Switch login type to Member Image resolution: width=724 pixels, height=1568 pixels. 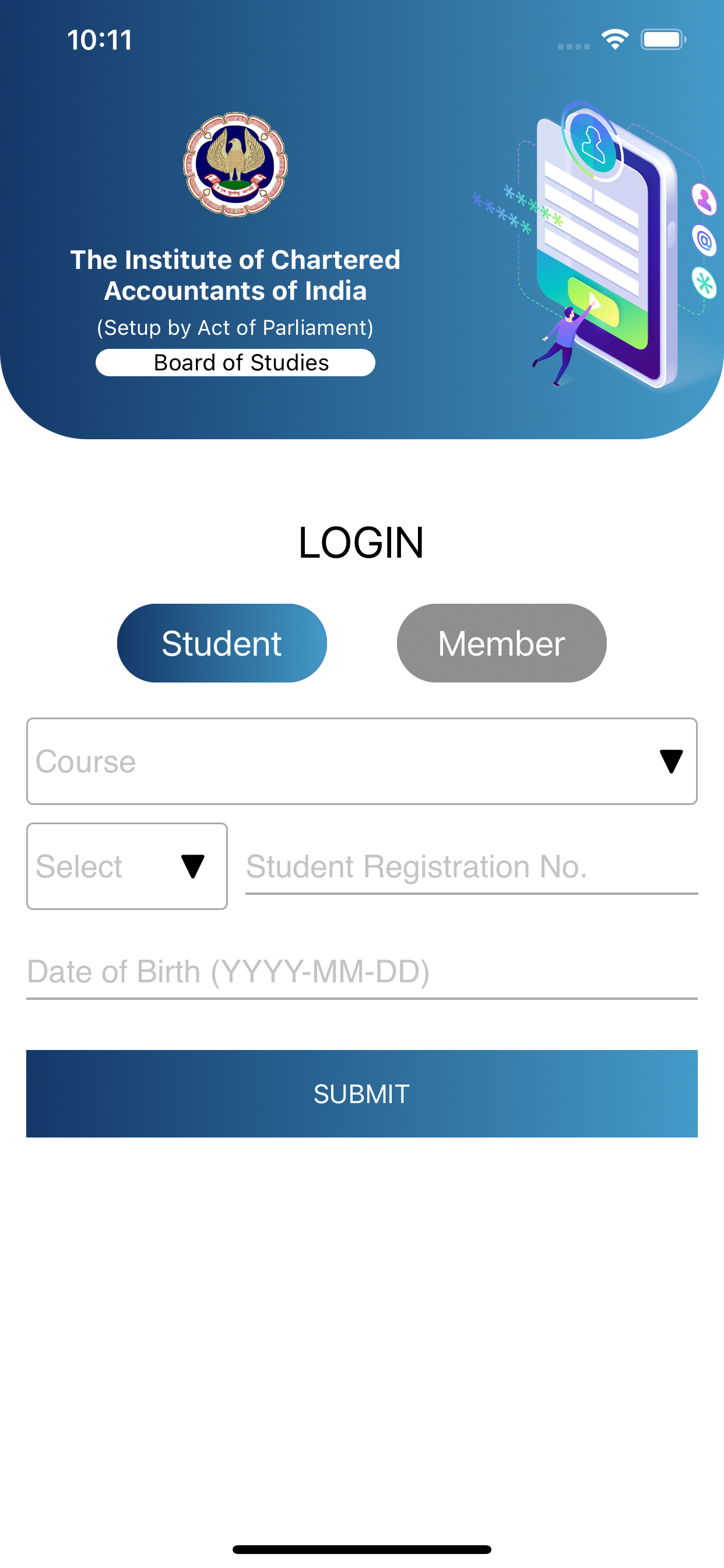[502, 643]
